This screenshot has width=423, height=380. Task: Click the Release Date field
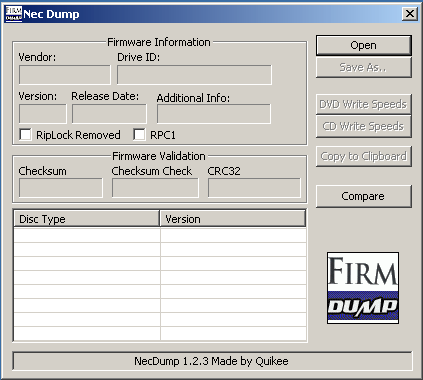click(x=109, y=114)
